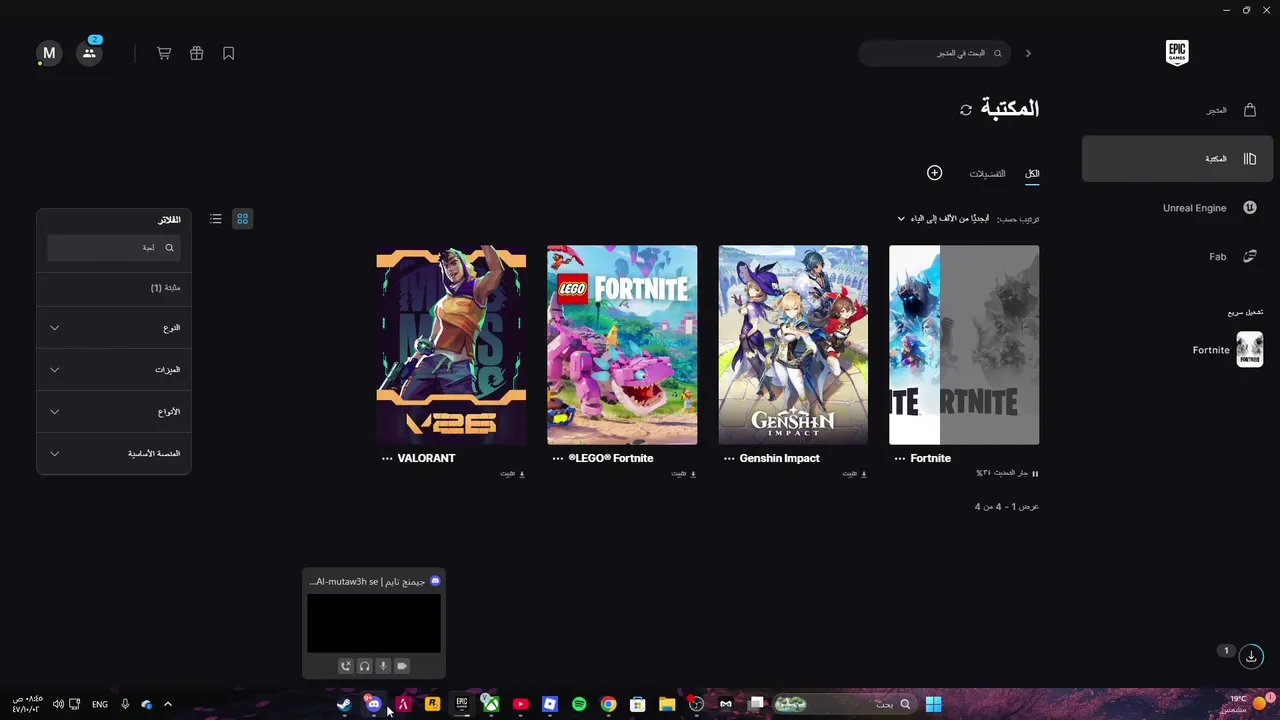1280x720 pixels.
Task: Toggle camera in Discord preview
Action: (402, 666)
